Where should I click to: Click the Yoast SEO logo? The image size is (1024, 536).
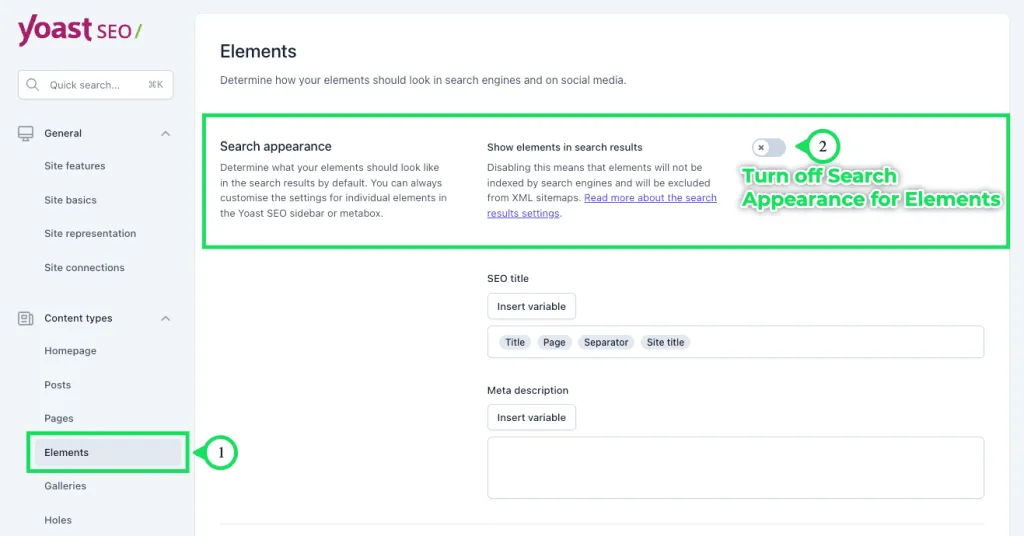[80, 30]
